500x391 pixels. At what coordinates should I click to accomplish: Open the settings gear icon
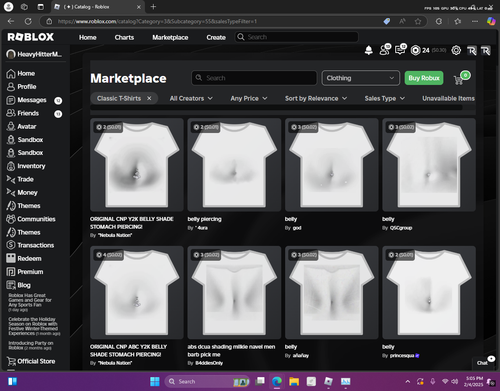point(456,50)
